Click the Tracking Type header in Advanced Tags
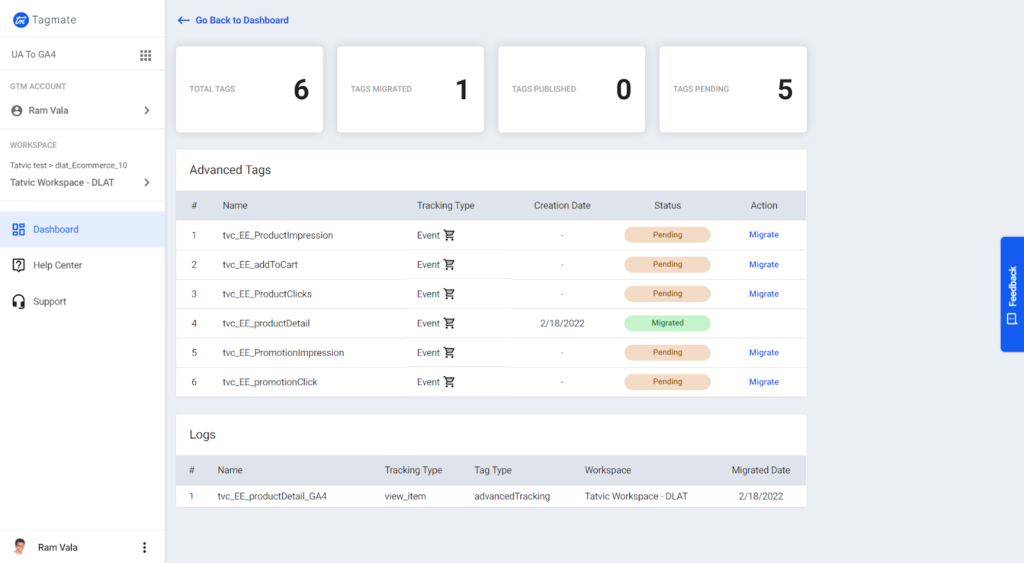Viewport: 1024px width, 563px height. coord(445,206)
